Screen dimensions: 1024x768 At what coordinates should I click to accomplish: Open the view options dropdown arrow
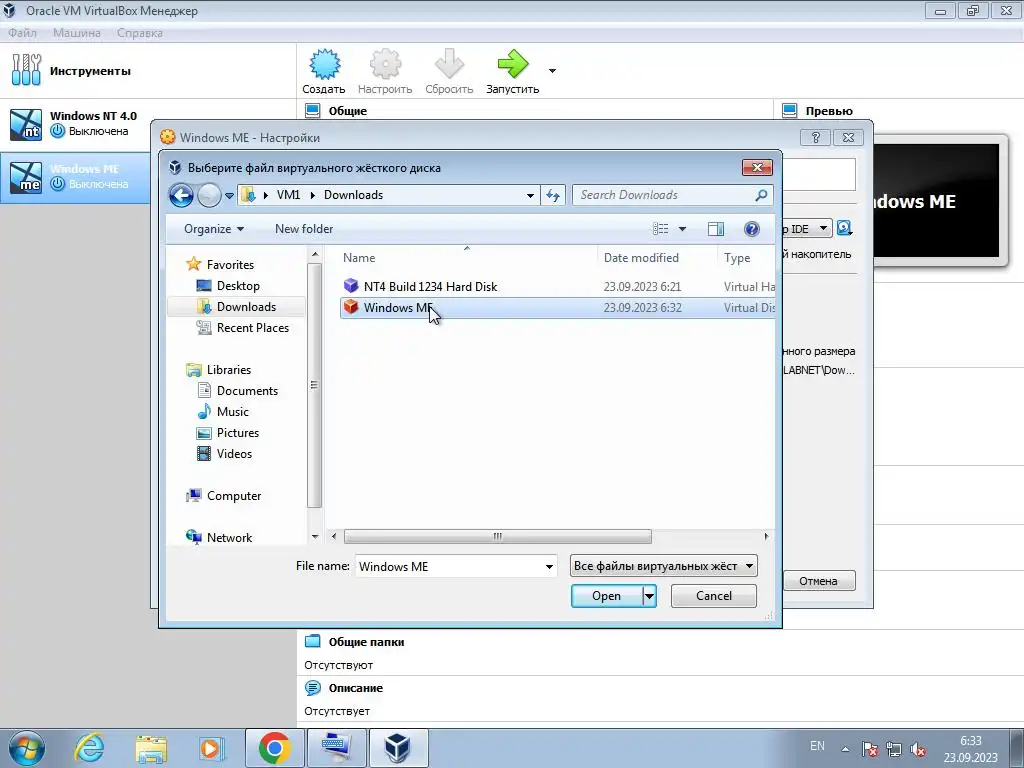[682, 229]
